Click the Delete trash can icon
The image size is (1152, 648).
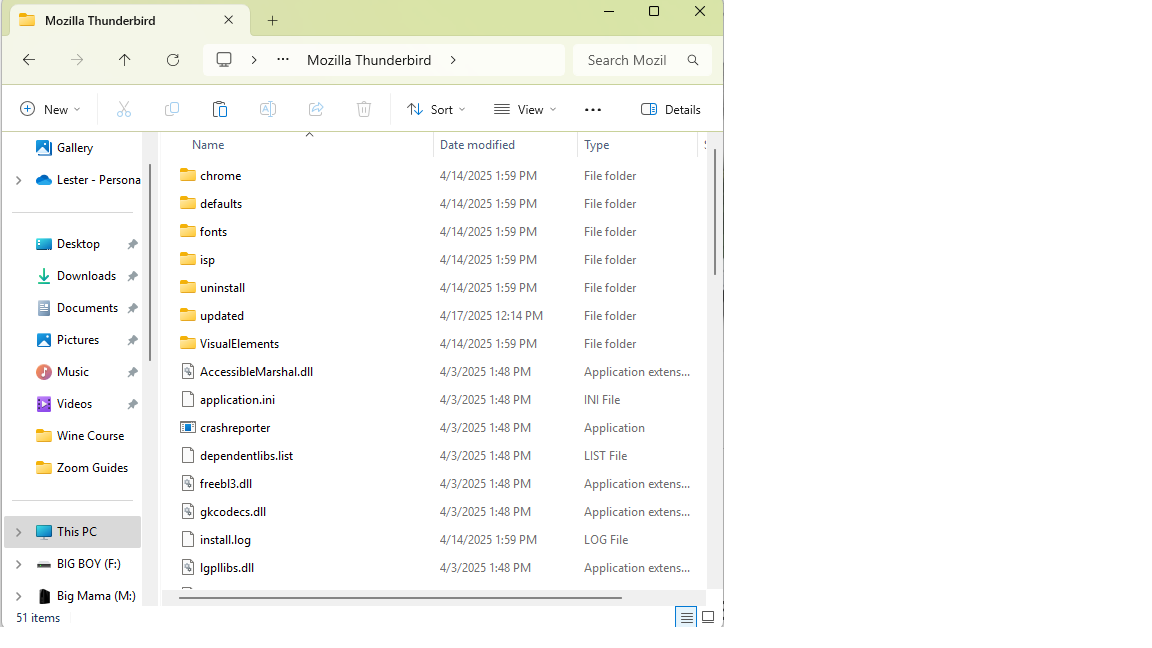pyautogui.click(x=364, y=110)
